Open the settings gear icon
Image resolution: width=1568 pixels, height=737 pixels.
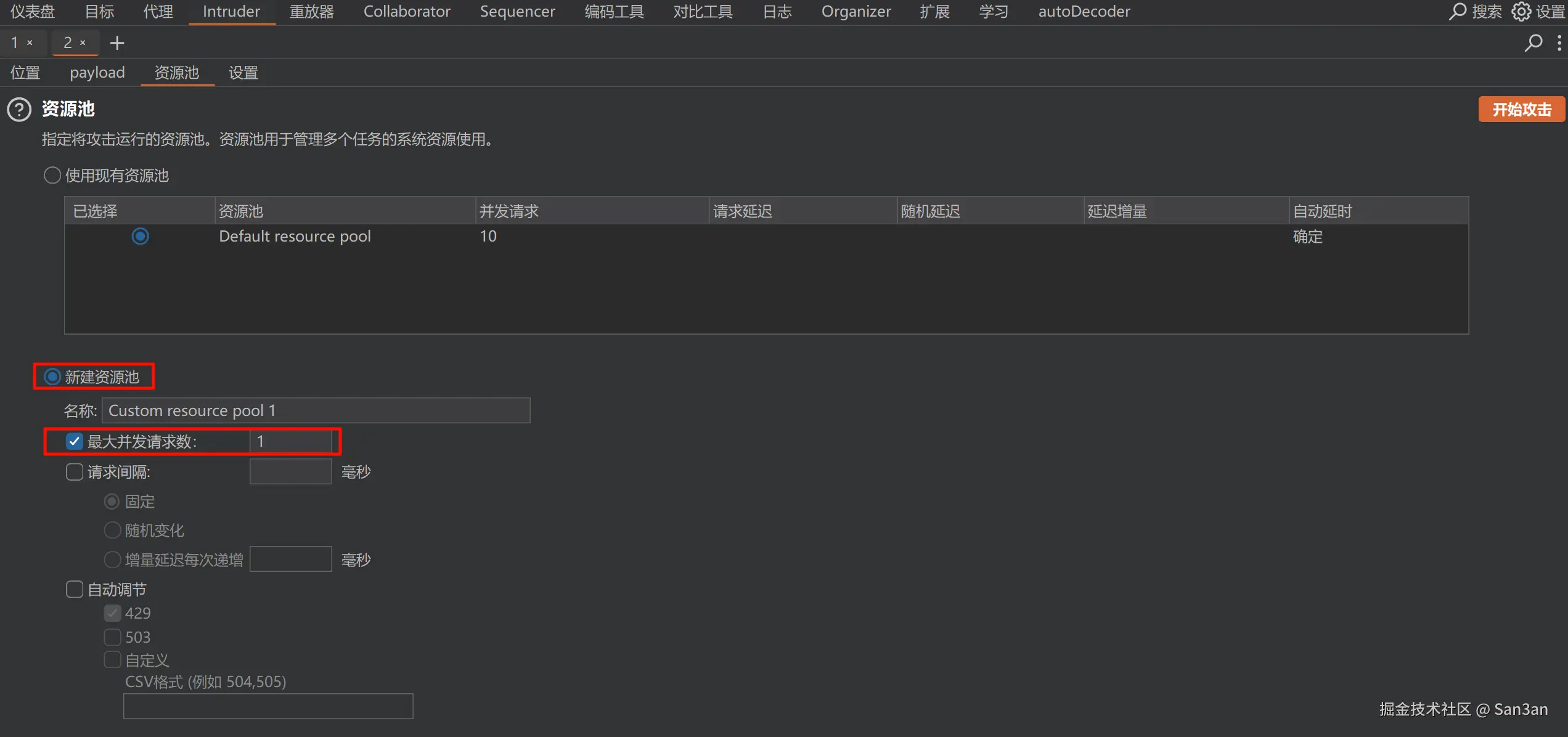coord(1521,11)
